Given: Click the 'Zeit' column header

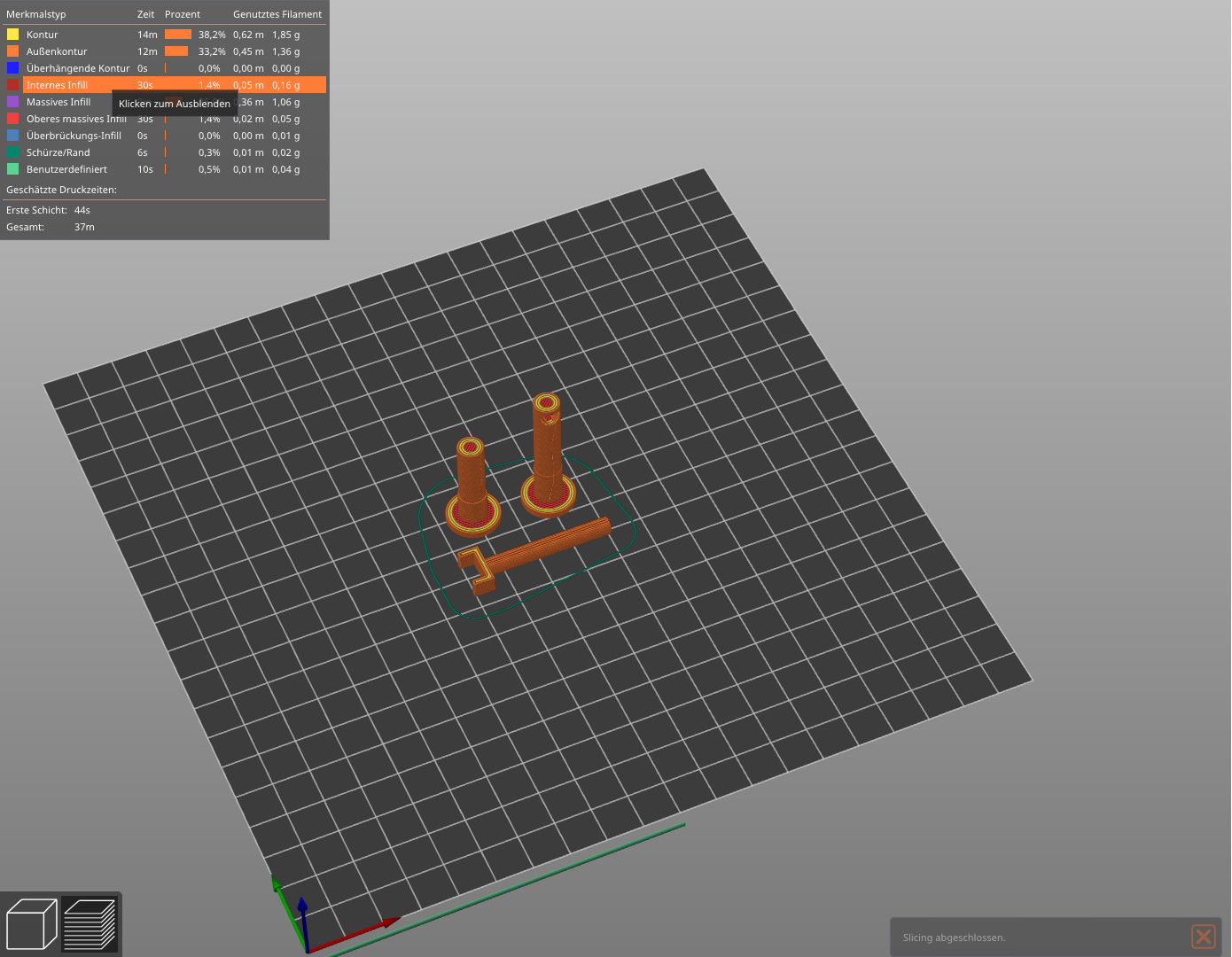Looking at the screenshot, I should coord(146,14).
